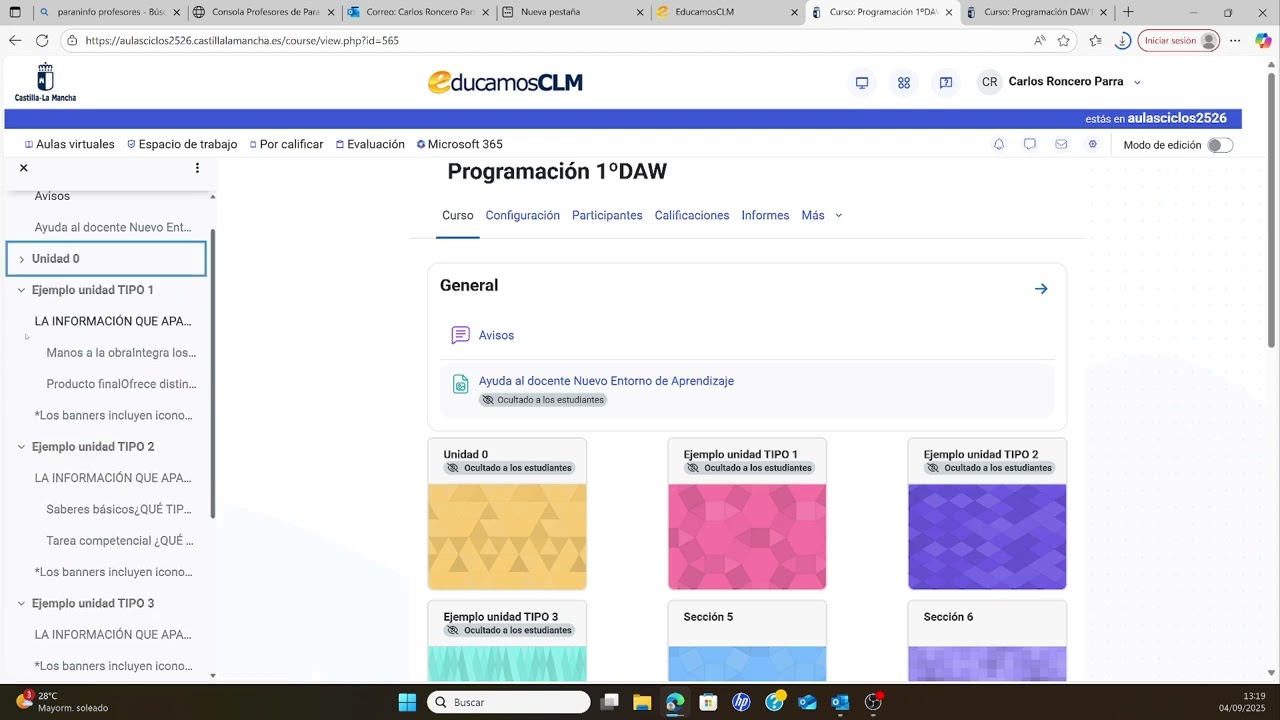The height and width of the screenshot is (720, 1280).
Task: Open Outlook from the taskbar
Action: [840, 702]
